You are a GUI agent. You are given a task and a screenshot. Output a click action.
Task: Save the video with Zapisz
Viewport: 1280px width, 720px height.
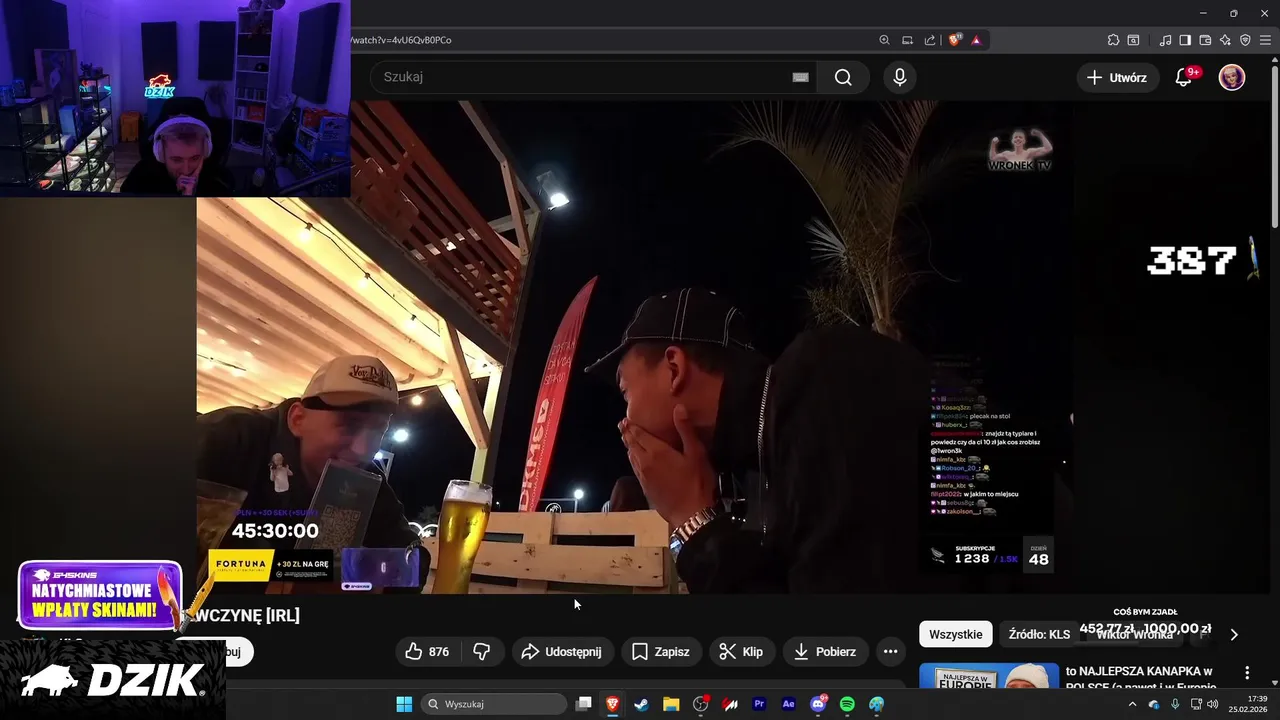(x=661, y=651)
